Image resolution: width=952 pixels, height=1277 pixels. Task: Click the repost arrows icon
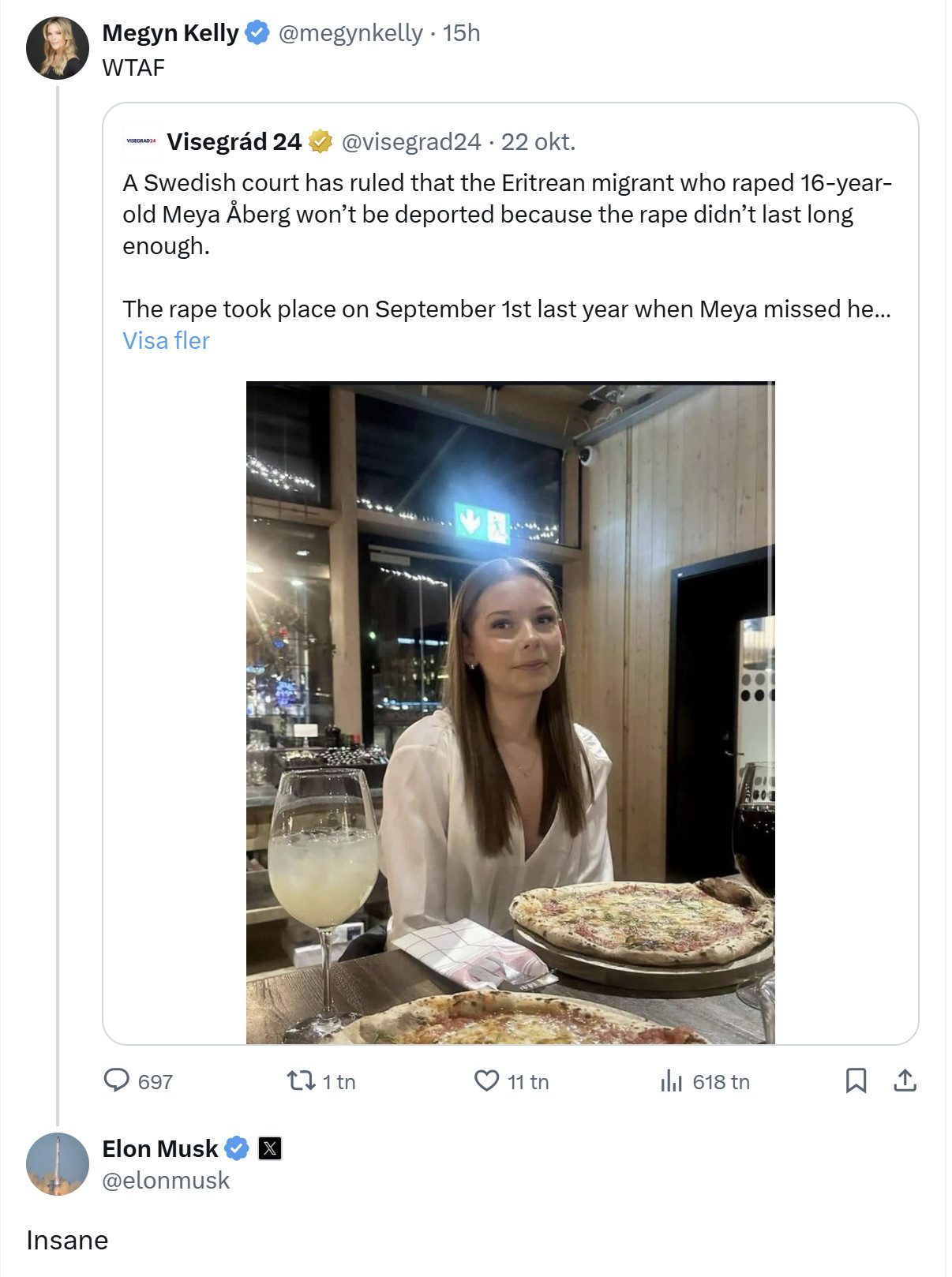301,1080
